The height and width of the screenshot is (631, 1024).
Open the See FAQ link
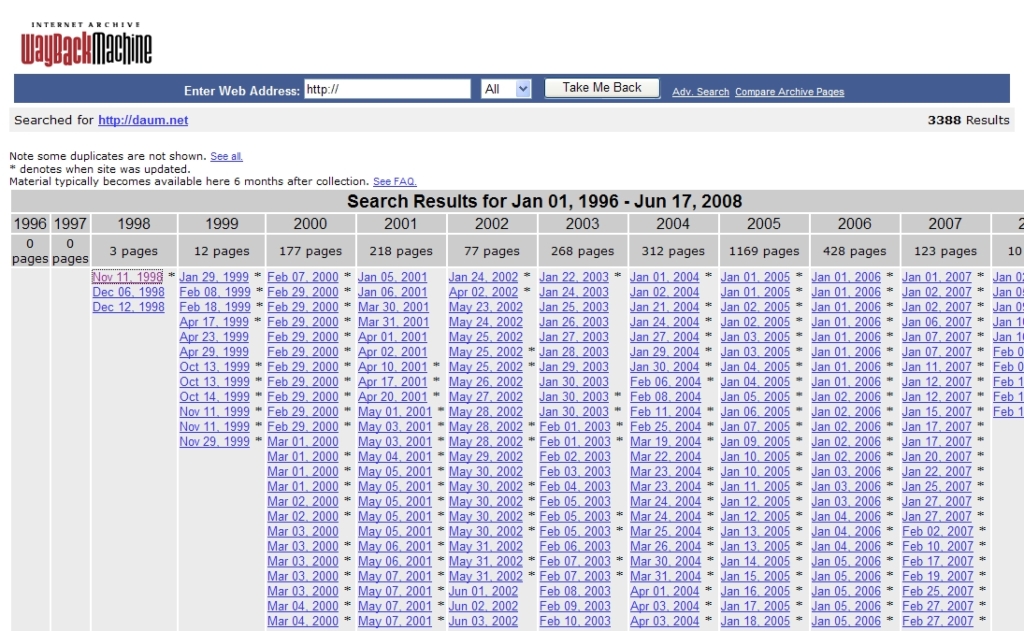(394, 182)
